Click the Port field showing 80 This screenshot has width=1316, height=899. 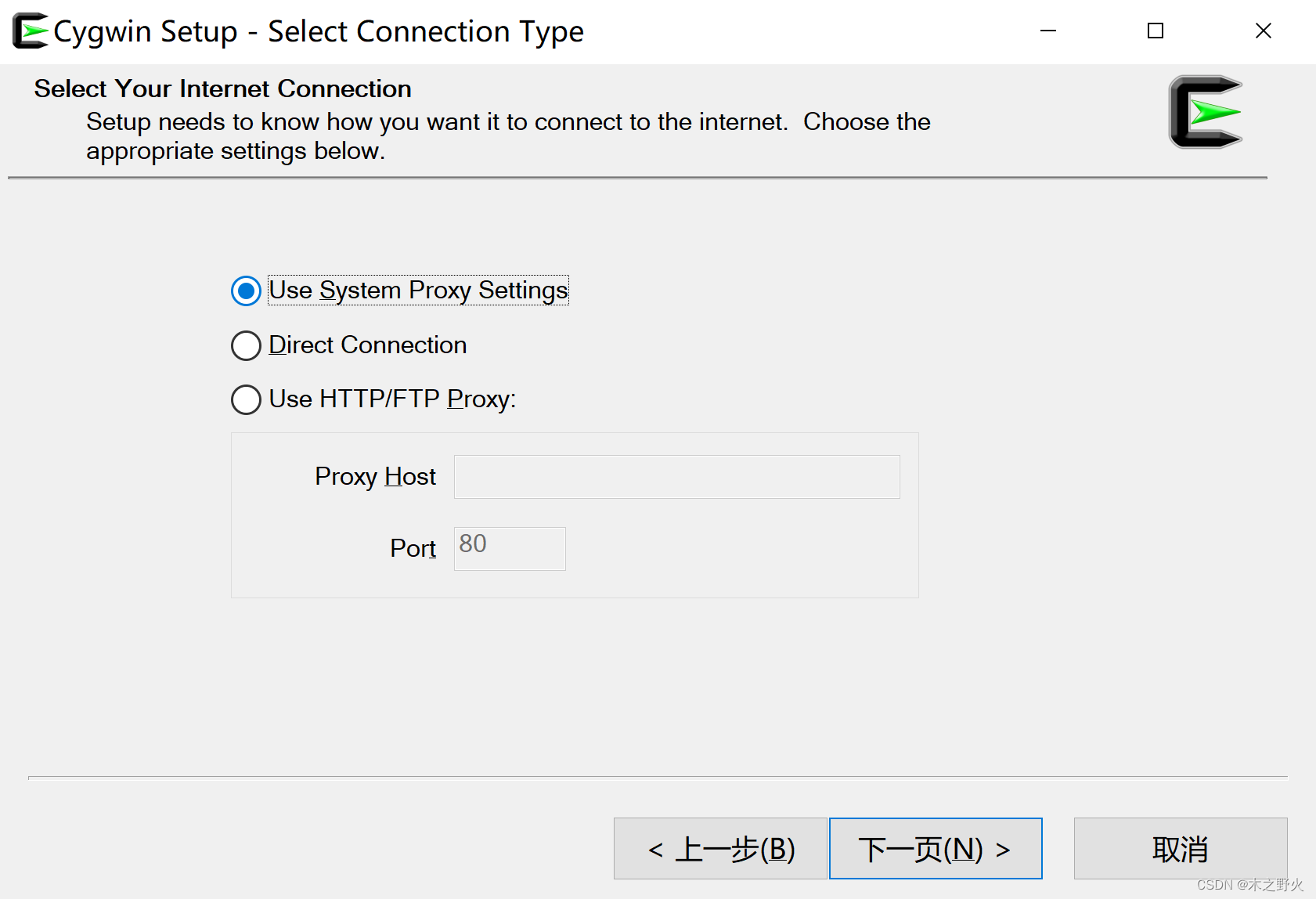[510, 548]
